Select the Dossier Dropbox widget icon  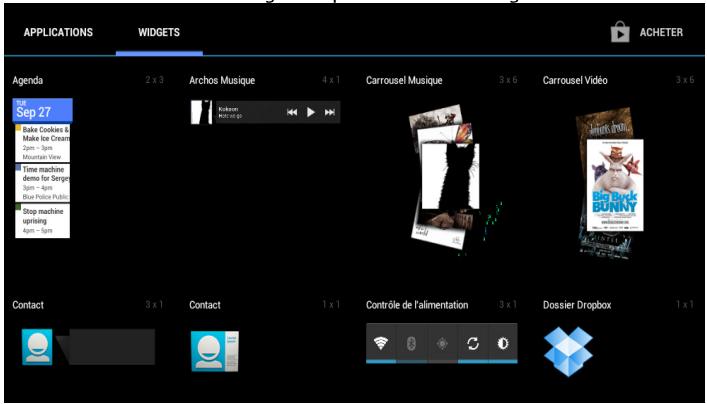(568, 351)
